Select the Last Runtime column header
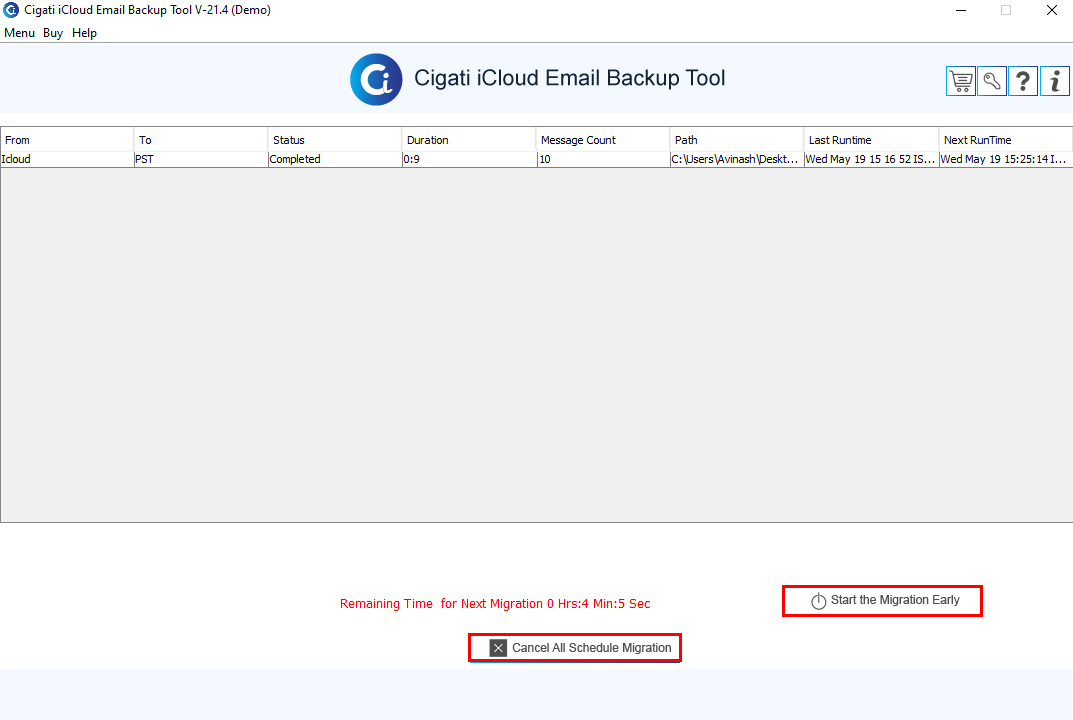The width and height of the screenshot is (1073, 720). (x=871, y=140)
